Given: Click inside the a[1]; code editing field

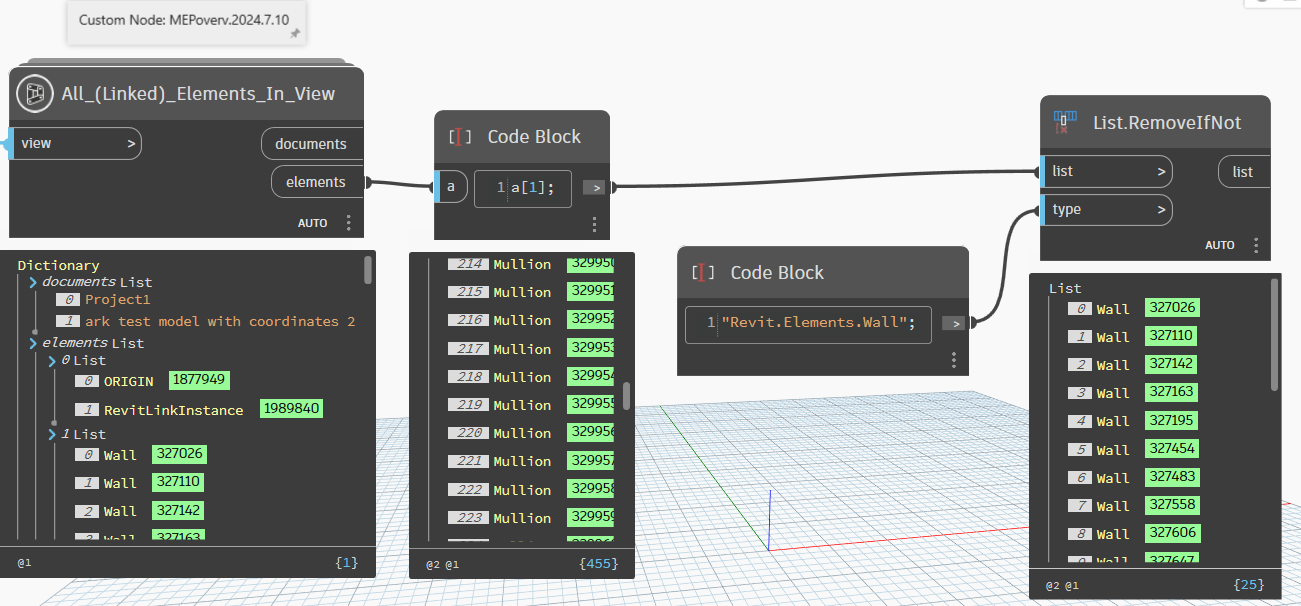Looking at the screenshot, I should click(x=527, y=188).
